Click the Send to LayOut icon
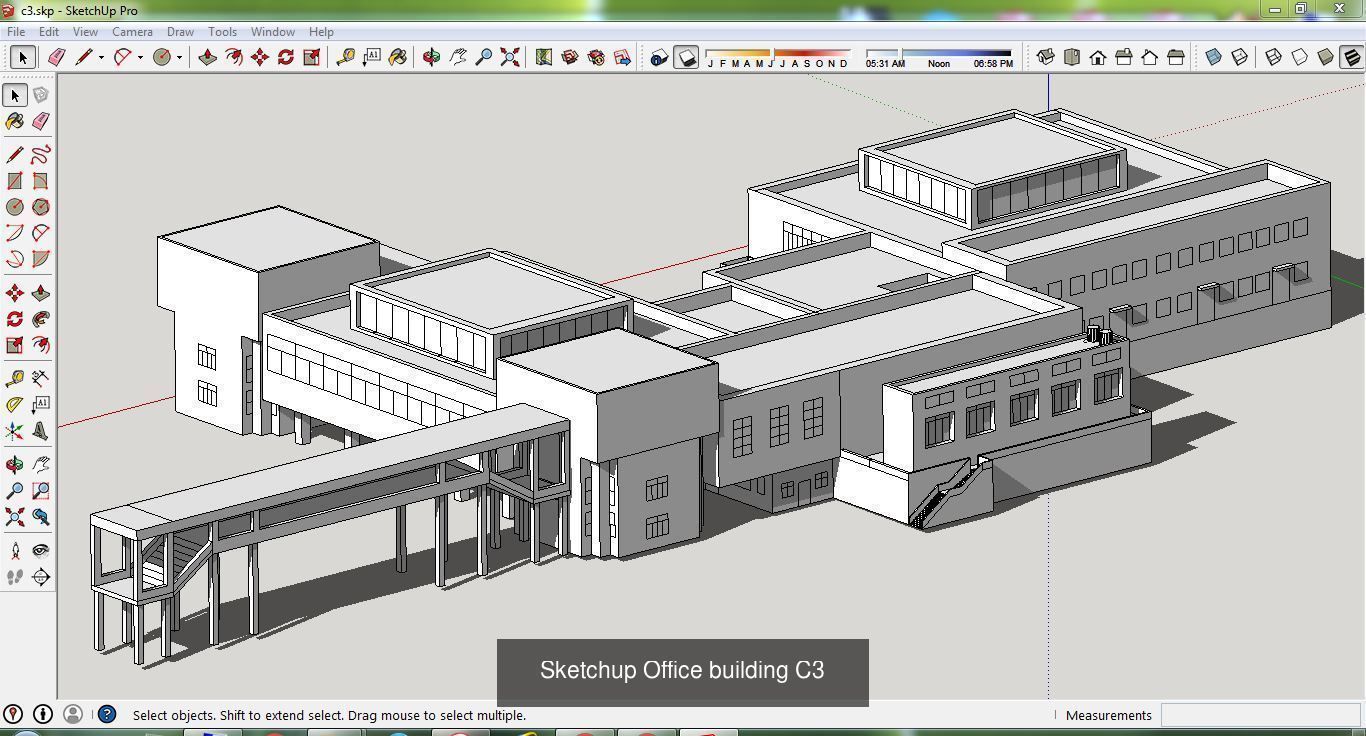Screen dimensions: 1366x736 click(622, 57)
